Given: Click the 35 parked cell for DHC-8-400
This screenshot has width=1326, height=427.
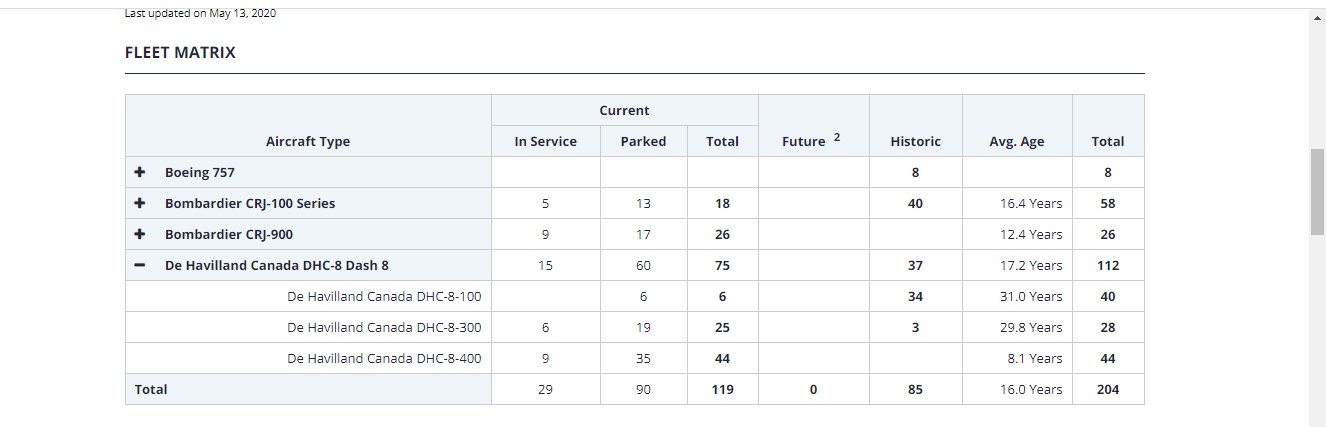Looking at the screenshot, I should pyautogui.click(x=643, y=358).
